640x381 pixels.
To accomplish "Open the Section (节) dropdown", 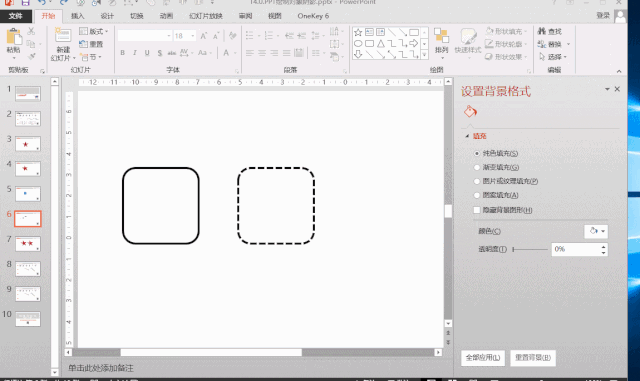I will point(91,57).
